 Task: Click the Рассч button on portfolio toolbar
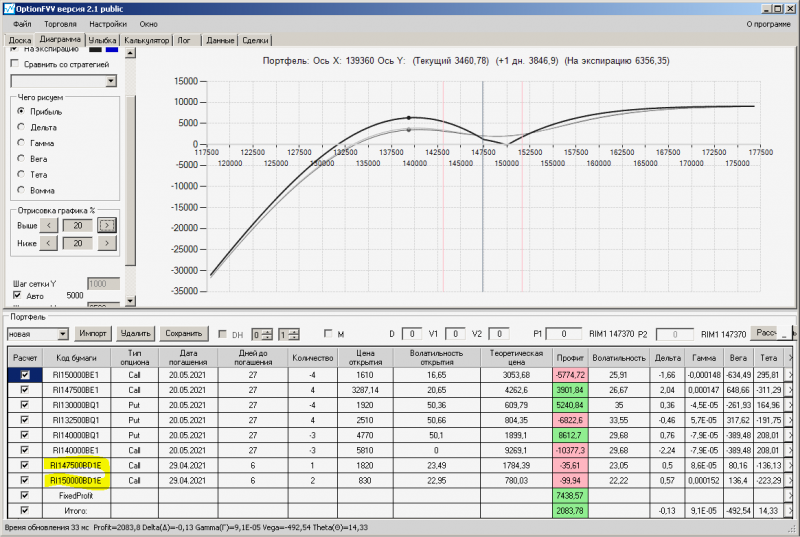pyautogui.click(x=766, y=333)
